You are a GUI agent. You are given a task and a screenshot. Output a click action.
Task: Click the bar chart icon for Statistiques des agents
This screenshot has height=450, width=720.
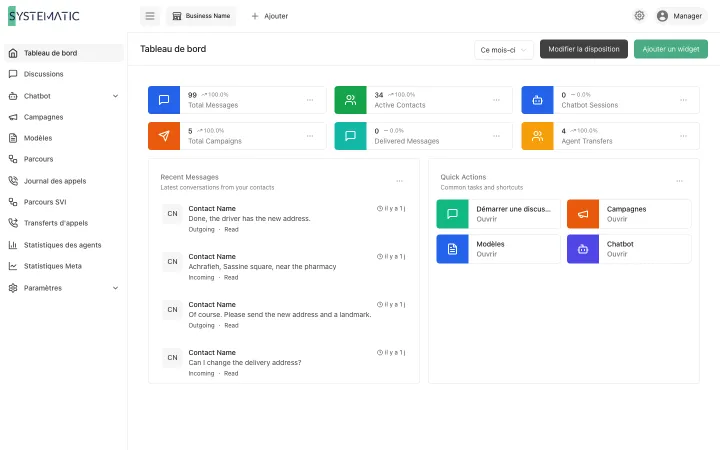[13, 245]
